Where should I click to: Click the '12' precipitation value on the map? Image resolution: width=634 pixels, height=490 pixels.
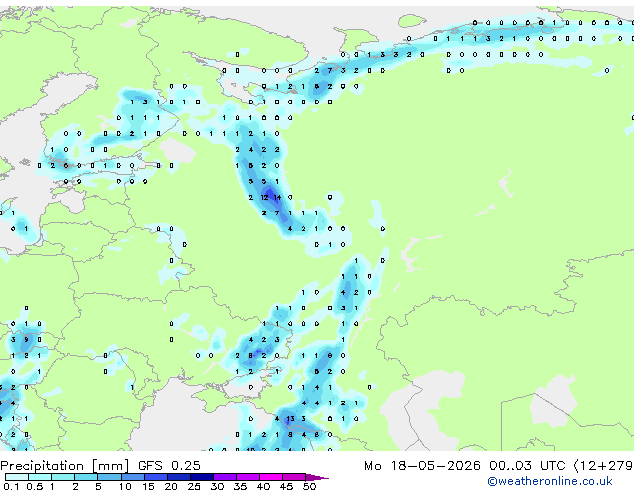click(x=264, y=197)
